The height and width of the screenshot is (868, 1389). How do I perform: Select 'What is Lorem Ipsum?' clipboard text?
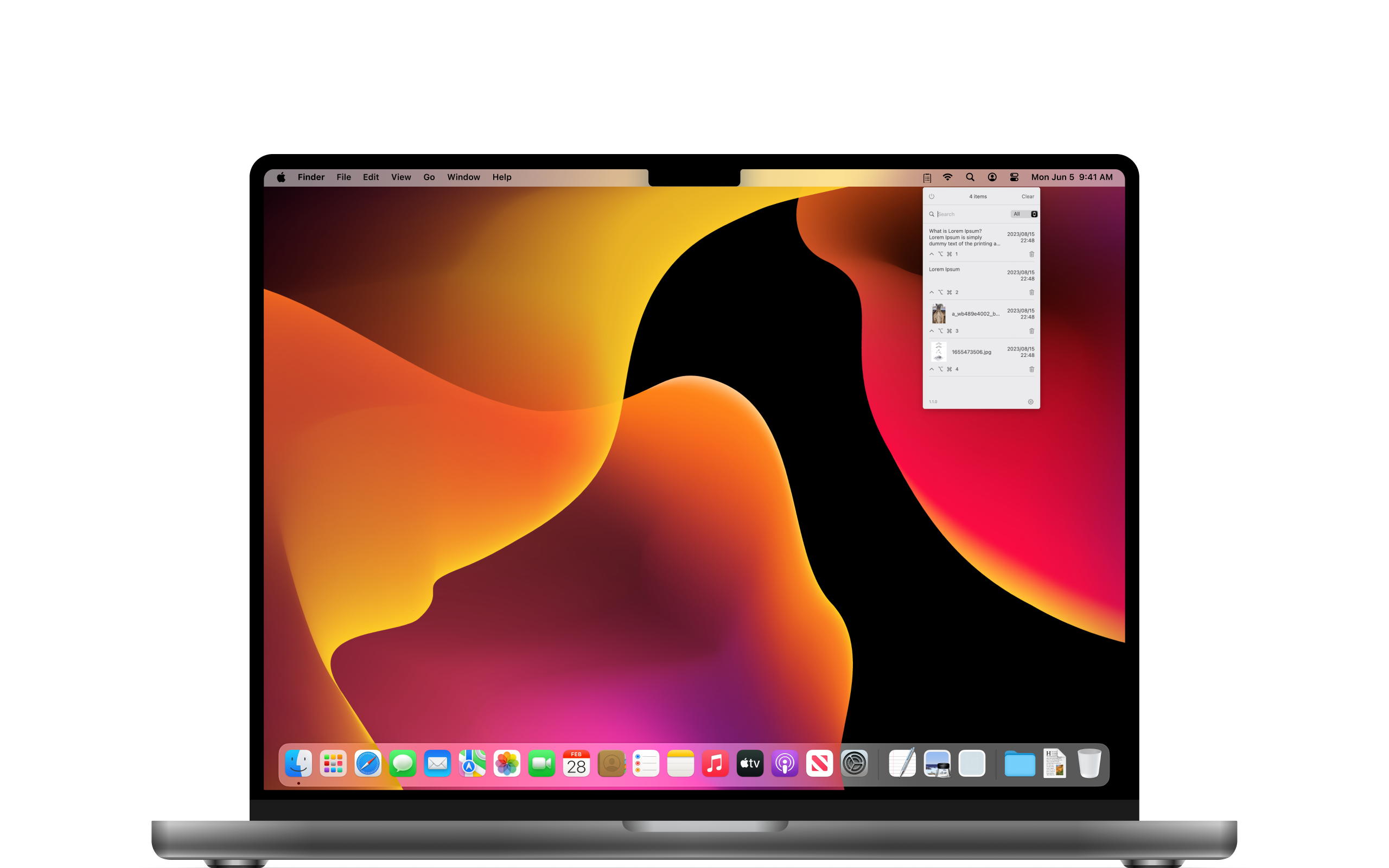point(964,237)
